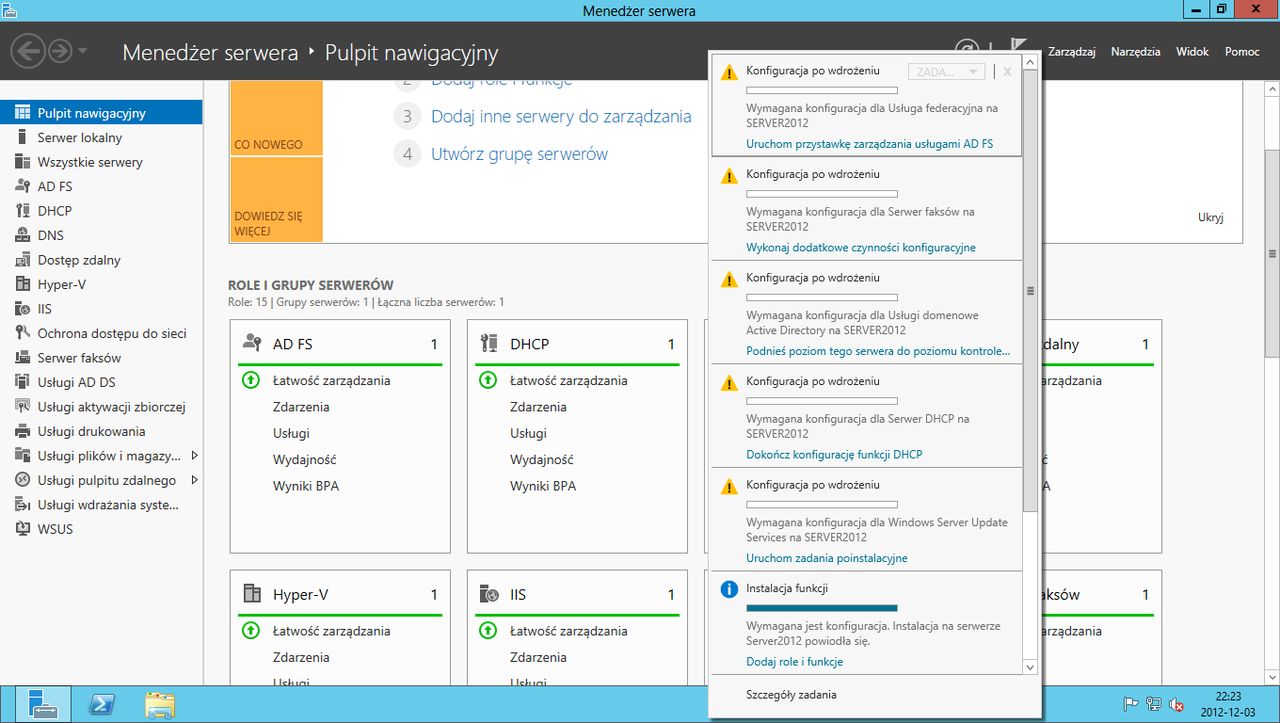Click the DHCP sidebar icon
Screen dimensions: 1280x723
(22, 211)
